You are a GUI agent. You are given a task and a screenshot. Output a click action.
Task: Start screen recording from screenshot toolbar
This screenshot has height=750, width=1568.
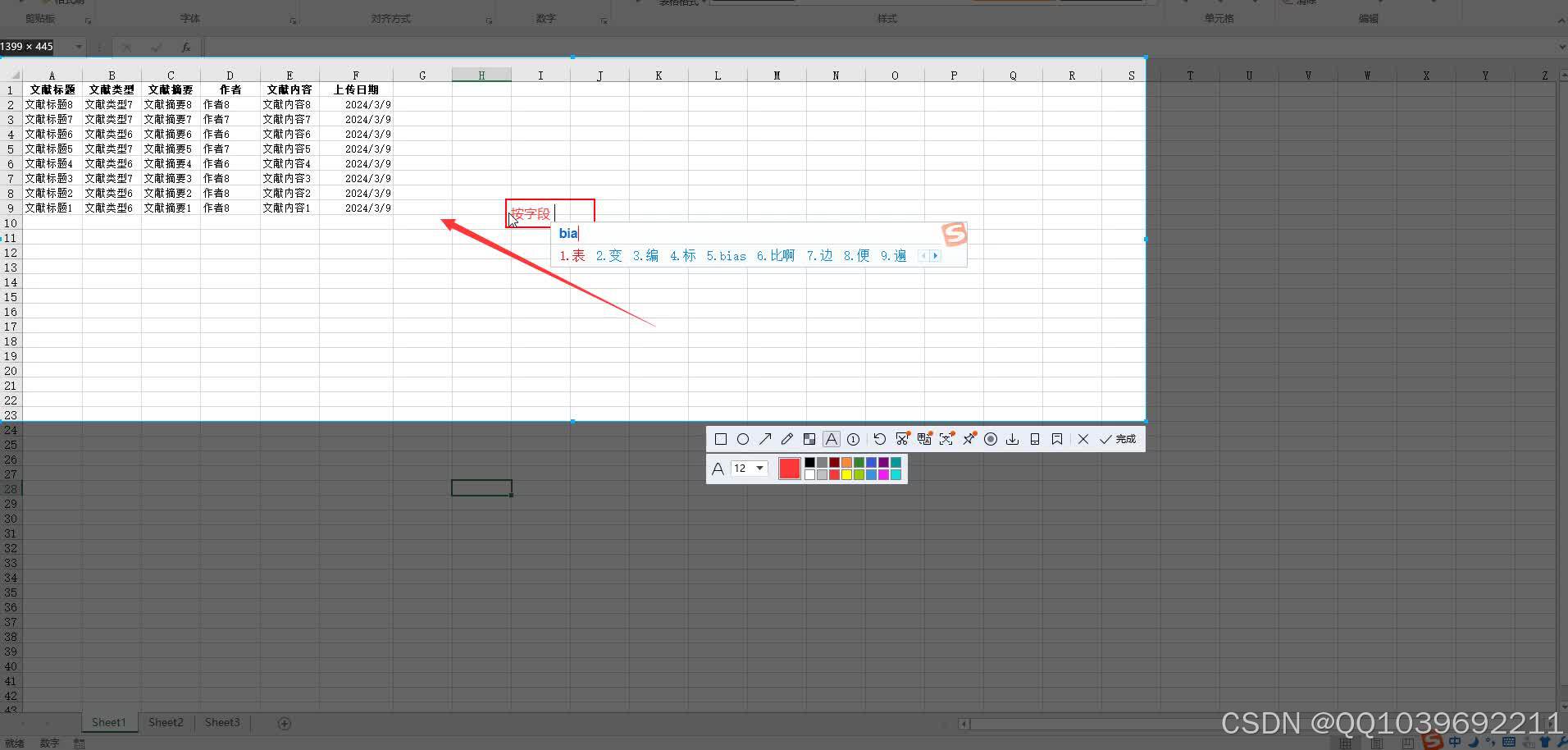tap(991, 439)
